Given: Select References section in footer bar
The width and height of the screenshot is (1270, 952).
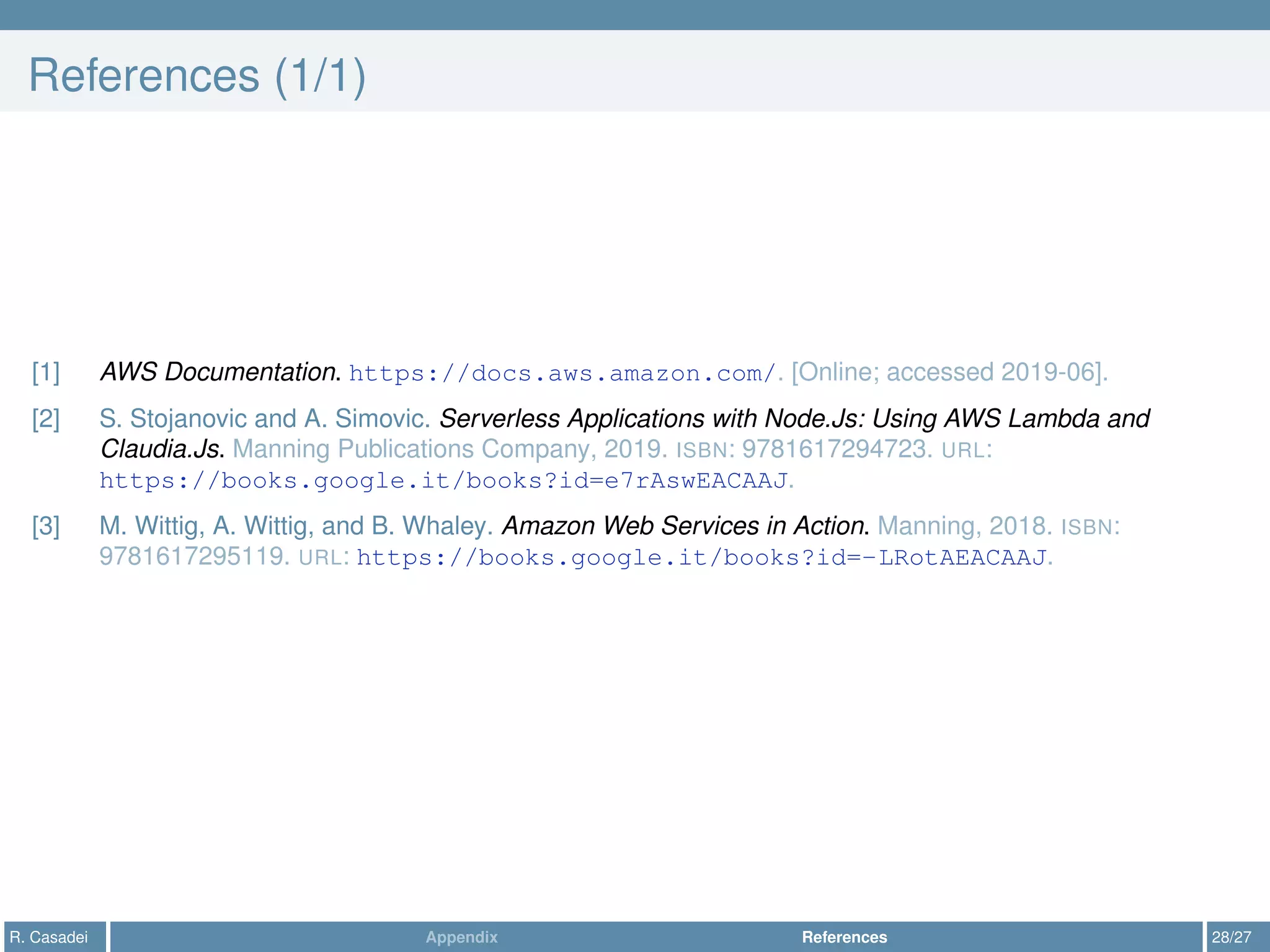Looking at the screenshot, I should pos(844,937).
